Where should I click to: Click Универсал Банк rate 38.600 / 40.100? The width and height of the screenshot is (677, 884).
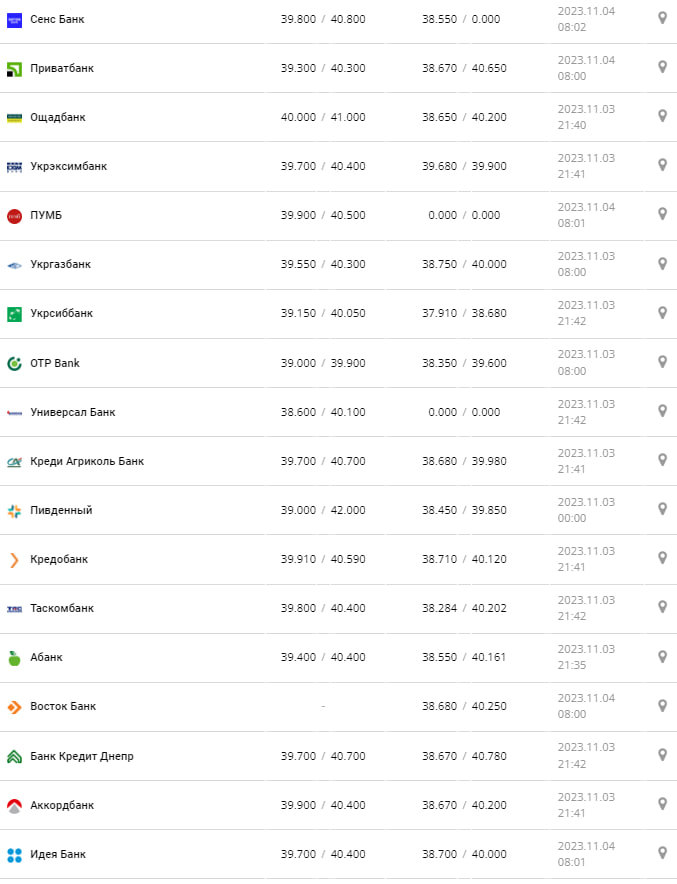pos(323,412)
